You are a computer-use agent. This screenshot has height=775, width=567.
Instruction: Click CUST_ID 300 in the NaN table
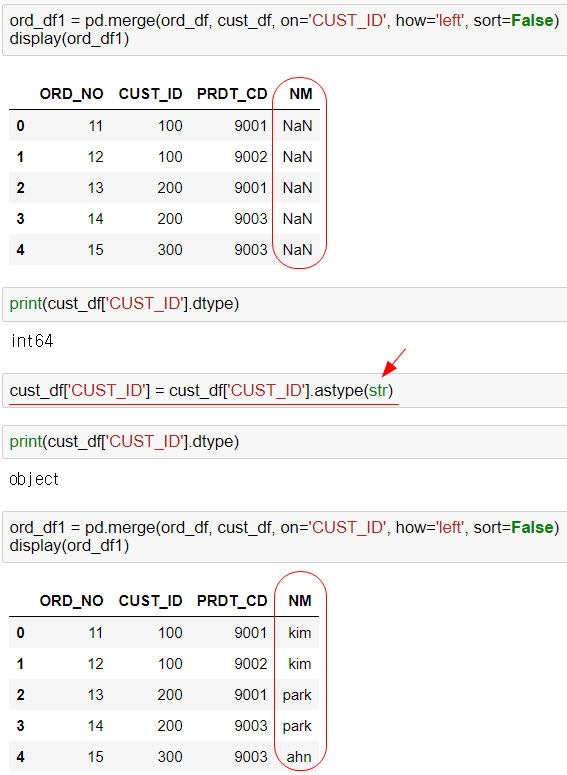[x=170, y=250]
